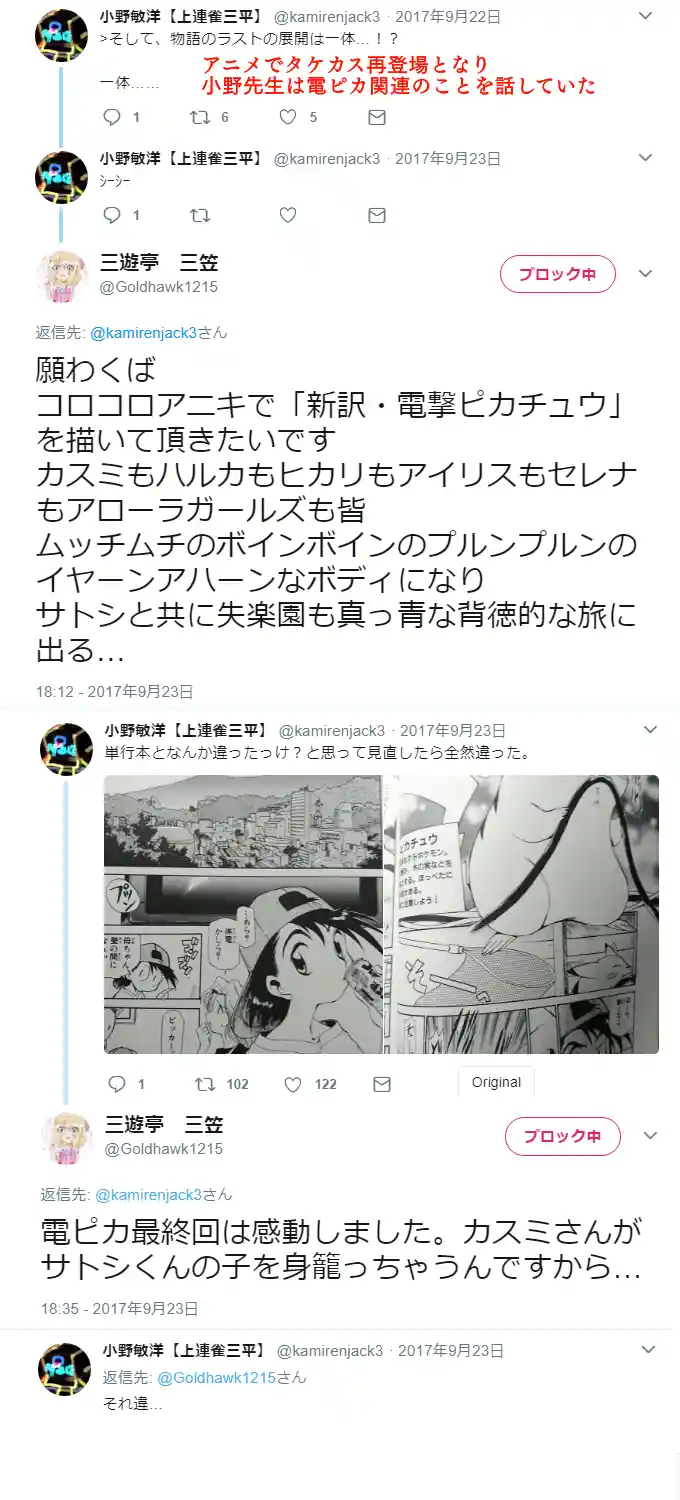Toggle first ブロック中 button for 三遊亭 三笠
The height and width of the screenshot is (1500, 680).
558,273
